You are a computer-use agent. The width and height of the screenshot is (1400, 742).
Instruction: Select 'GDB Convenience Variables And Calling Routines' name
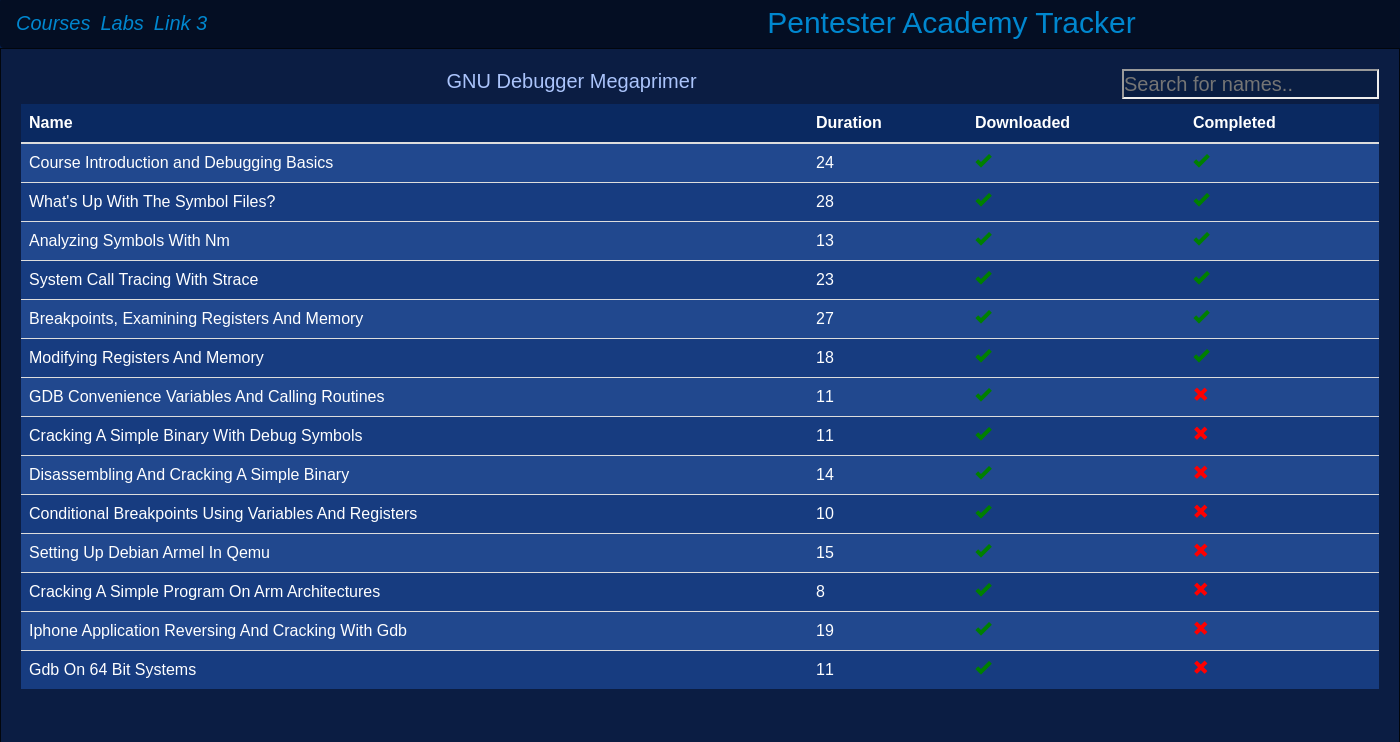tap(207, 397)
